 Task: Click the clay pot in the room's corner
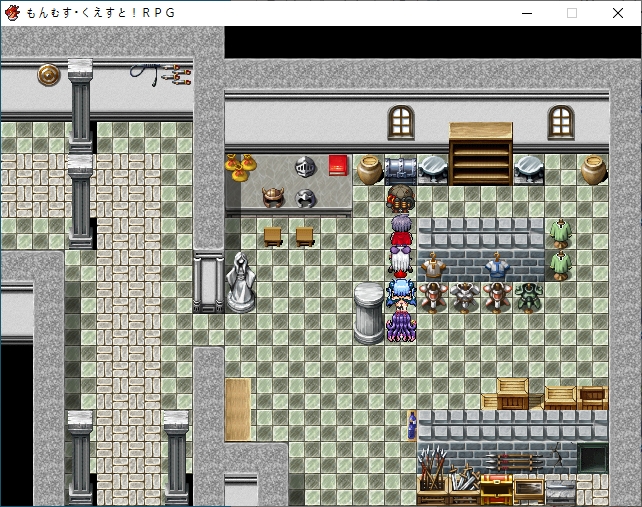click(593, 170)
